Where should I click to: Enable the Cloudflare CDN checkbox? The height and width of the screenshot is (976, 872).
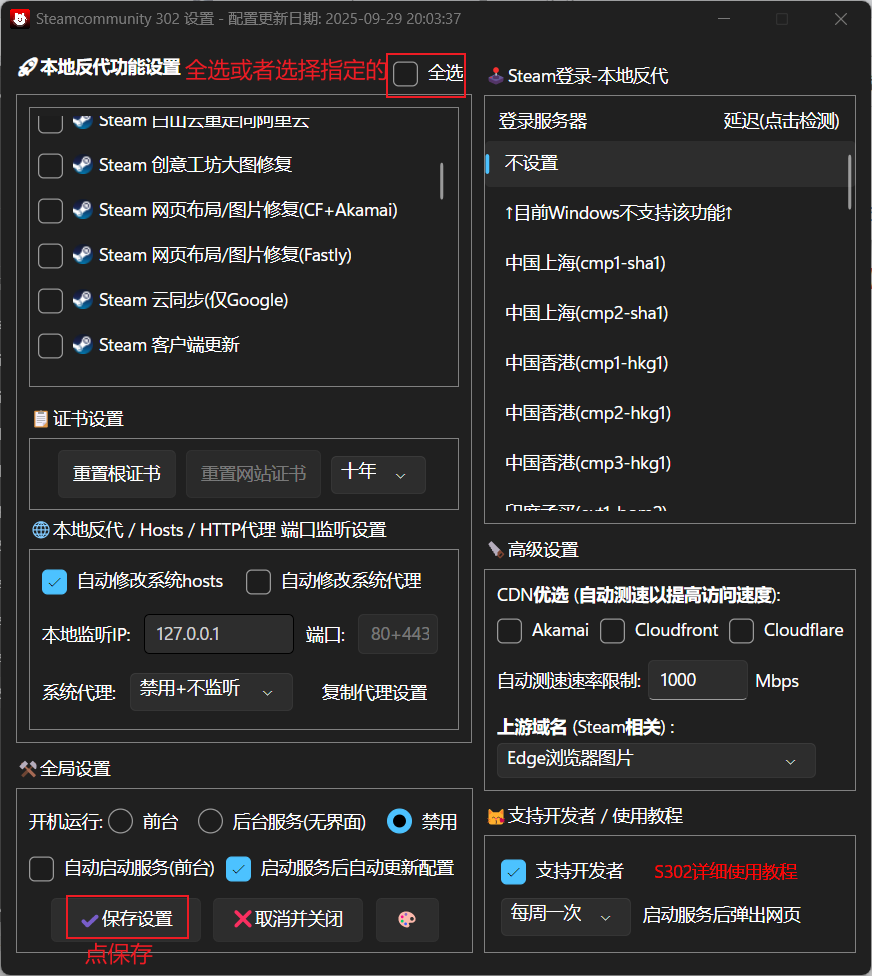click(742, 631)
